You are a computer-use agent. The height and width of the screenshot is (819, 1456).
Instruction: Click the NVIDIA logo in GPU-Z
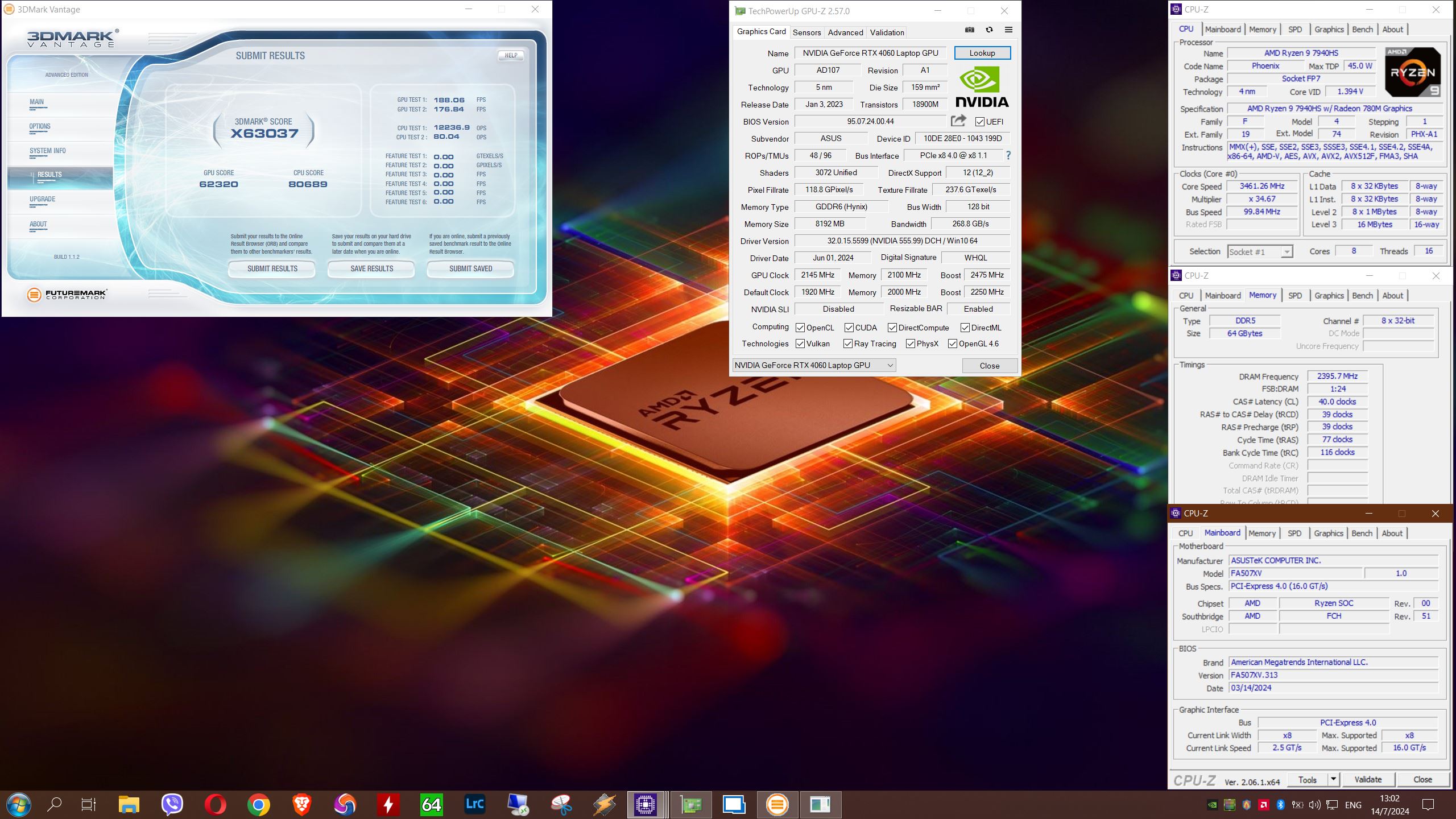pyautogui.click(x=982, y=86)
